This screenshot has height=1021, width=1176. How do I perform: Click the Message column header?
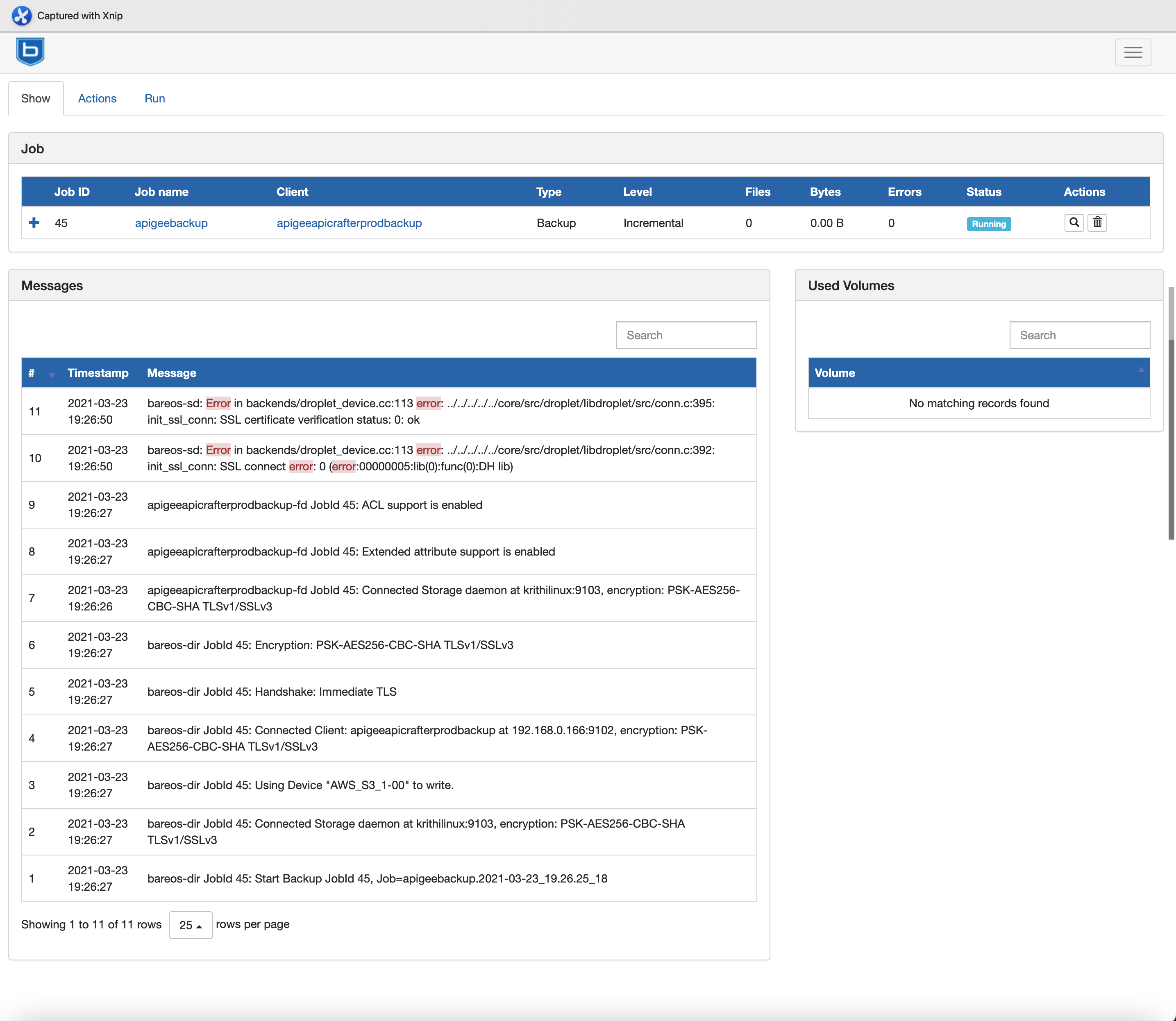tap(172, 373)
